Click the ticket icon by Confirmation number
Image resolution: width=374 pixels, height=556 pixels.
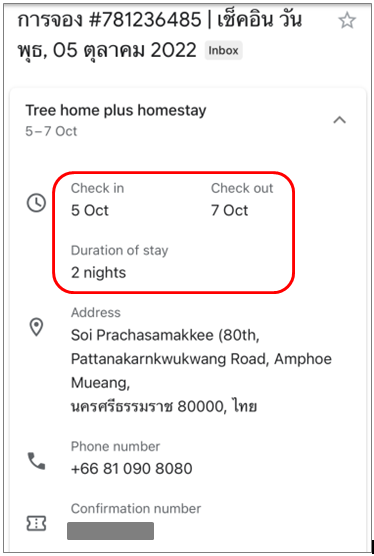tap(37, 523)
